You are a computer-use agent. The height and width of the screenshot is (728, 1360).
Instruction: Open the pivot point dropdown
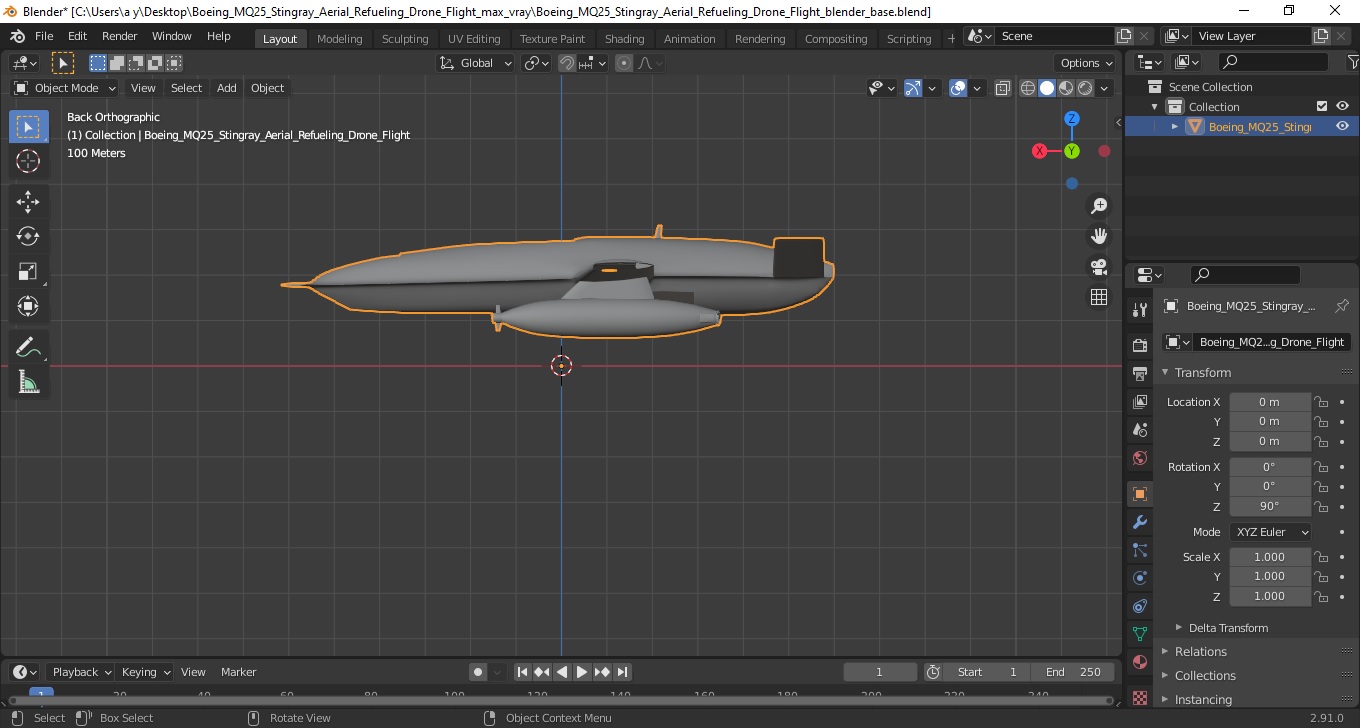pos(537,63)
